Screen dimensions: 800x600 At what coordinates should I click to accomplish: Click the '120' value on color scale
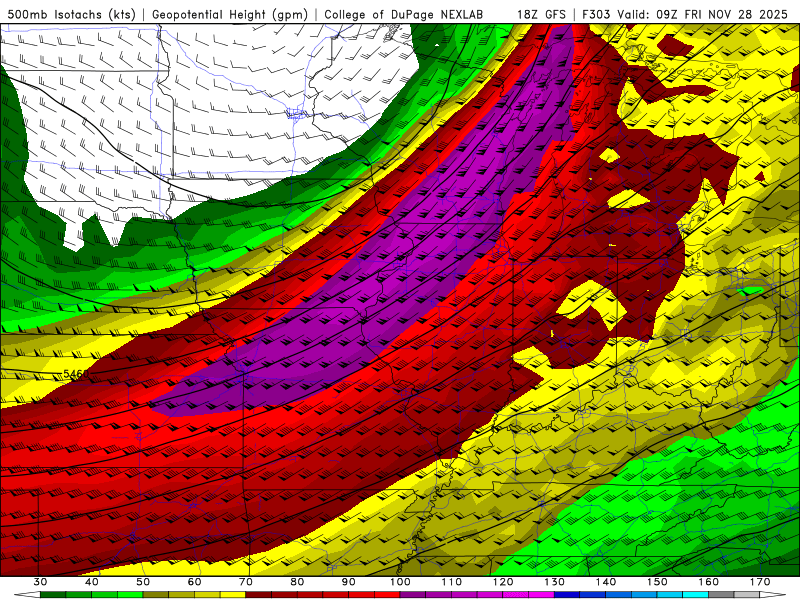coord(503,582)
